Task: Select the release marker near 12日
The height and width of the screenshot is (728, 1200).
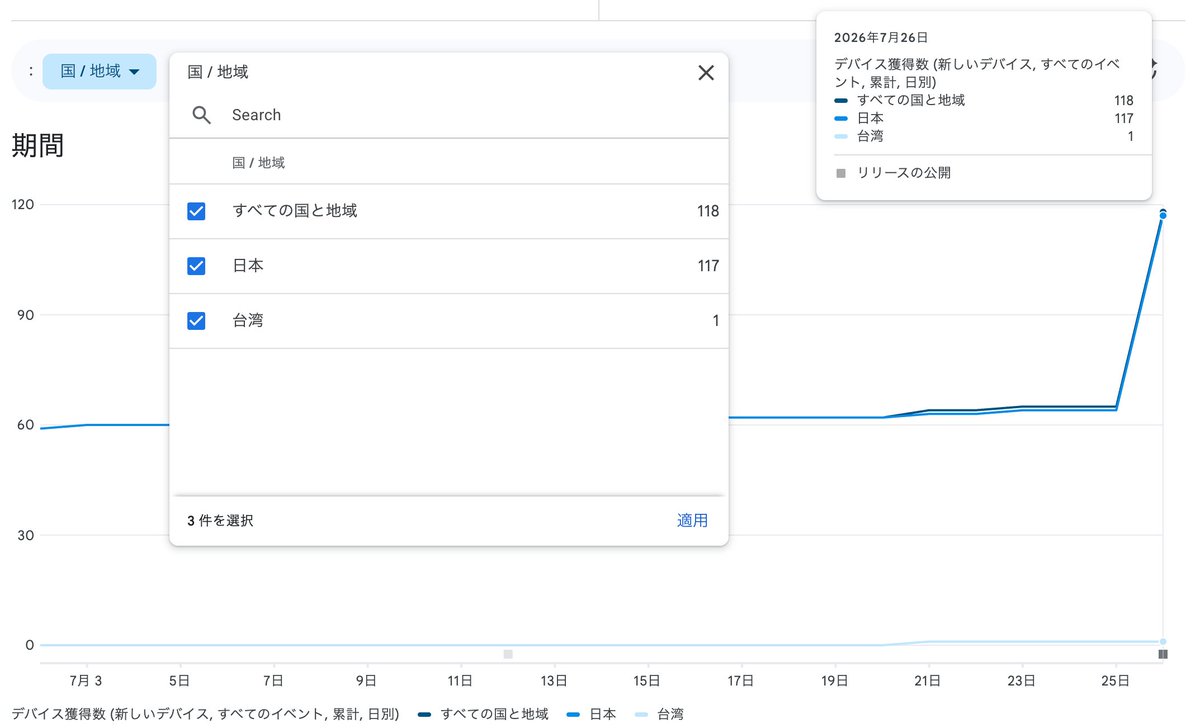Action: (508, 654)
